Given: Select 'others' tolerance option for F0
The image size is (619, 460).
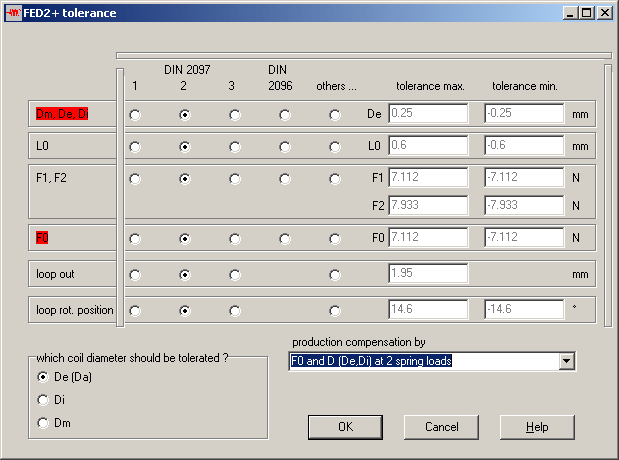Looking at the screenshot, I should coord(335,239).
